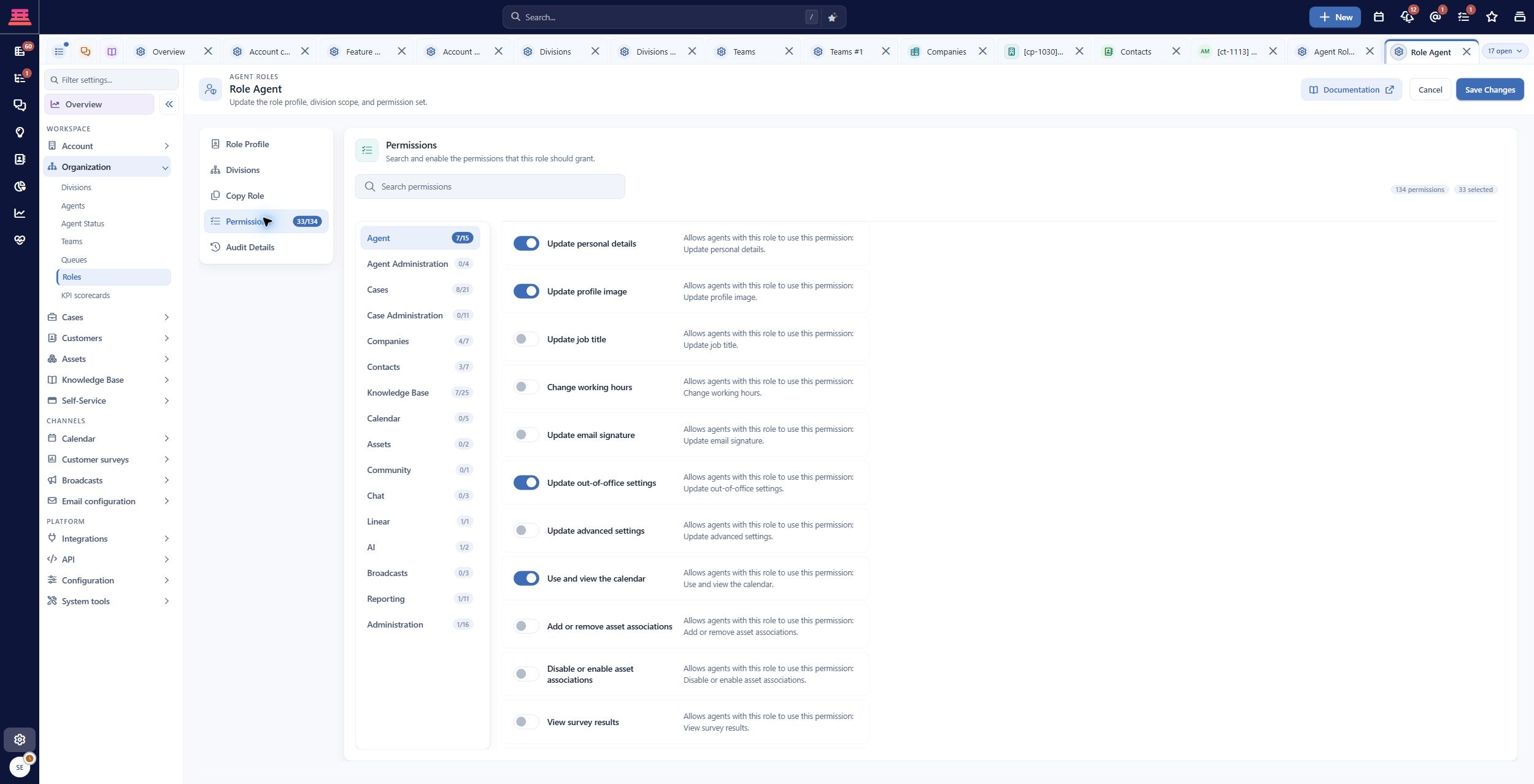The height and width of the screenshot is (784, 1534).
Task: Disable Update personal details permission
Action: (526, 244)
